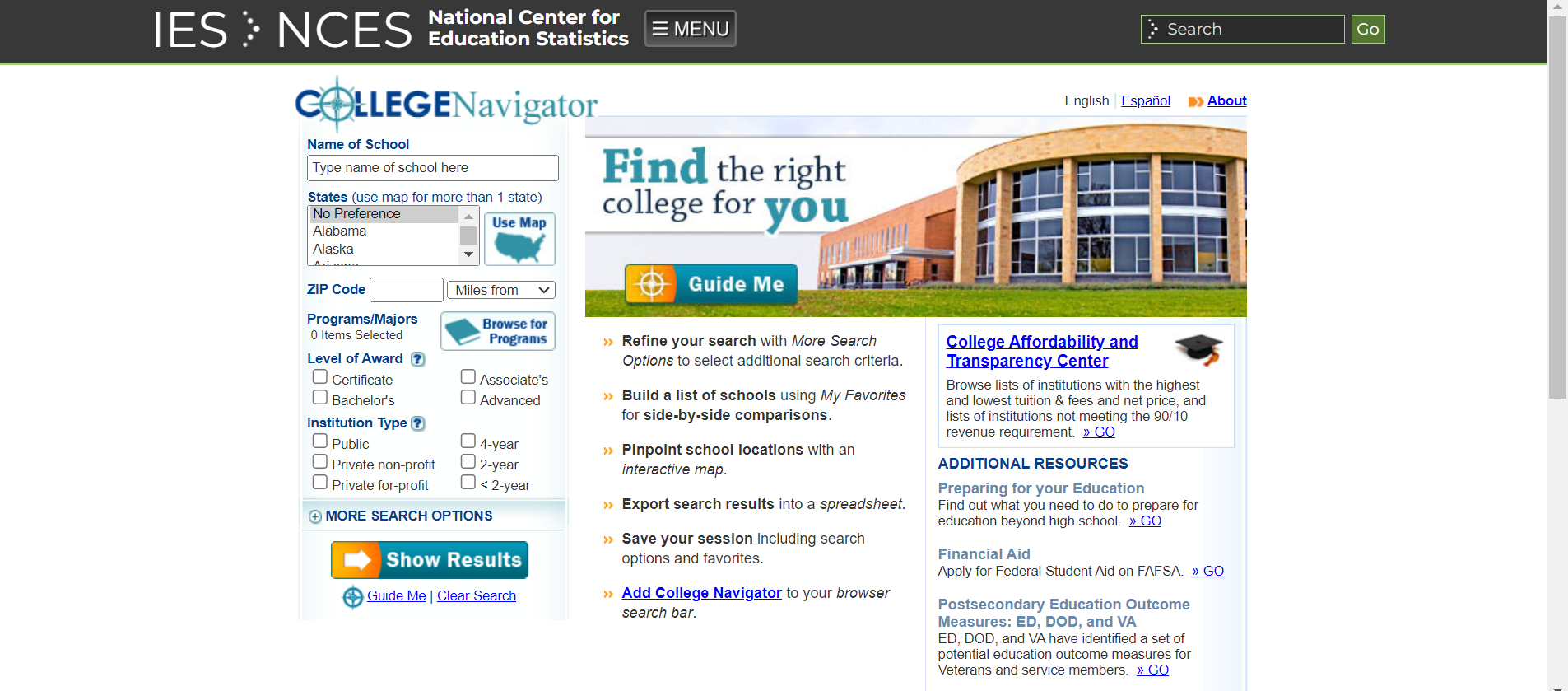Viewport: 1568px width, 691px height.
Task: Click the Programs/Majors label
Action: pyautogui.click(x=362, y=319)
